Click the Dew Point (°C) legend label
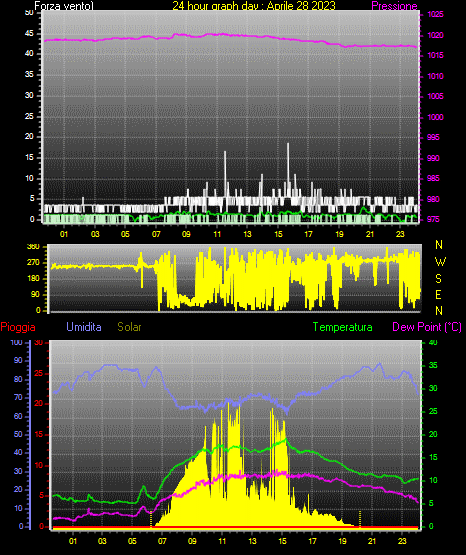The image size is (466, 555). pyautogui.click(x=427, y=327)
